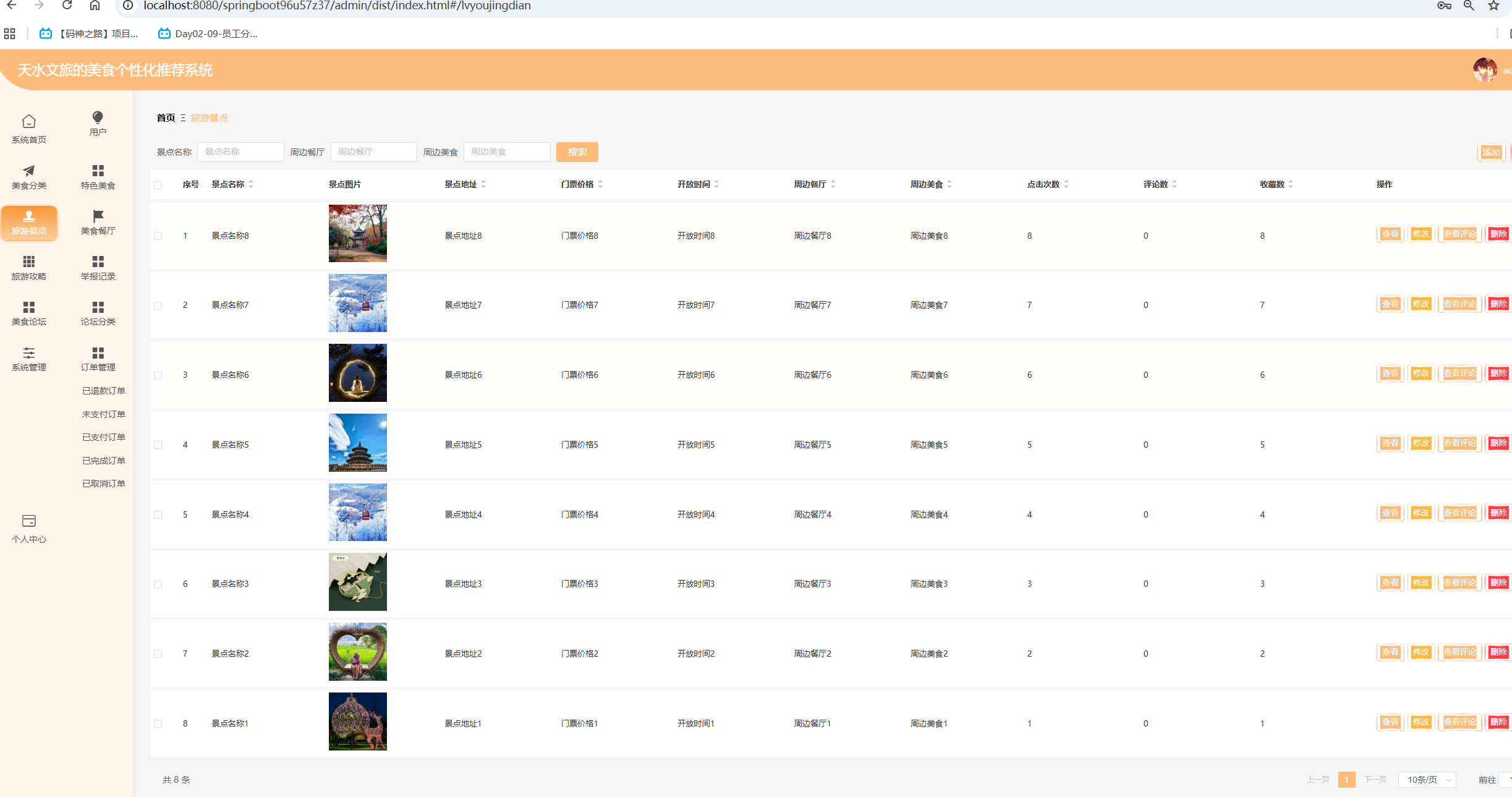Open 系统管理 sliders icon
Image resolution: width=1512 pixels, height=797 pixels.
pyautogui.click(x=28, y=353)
